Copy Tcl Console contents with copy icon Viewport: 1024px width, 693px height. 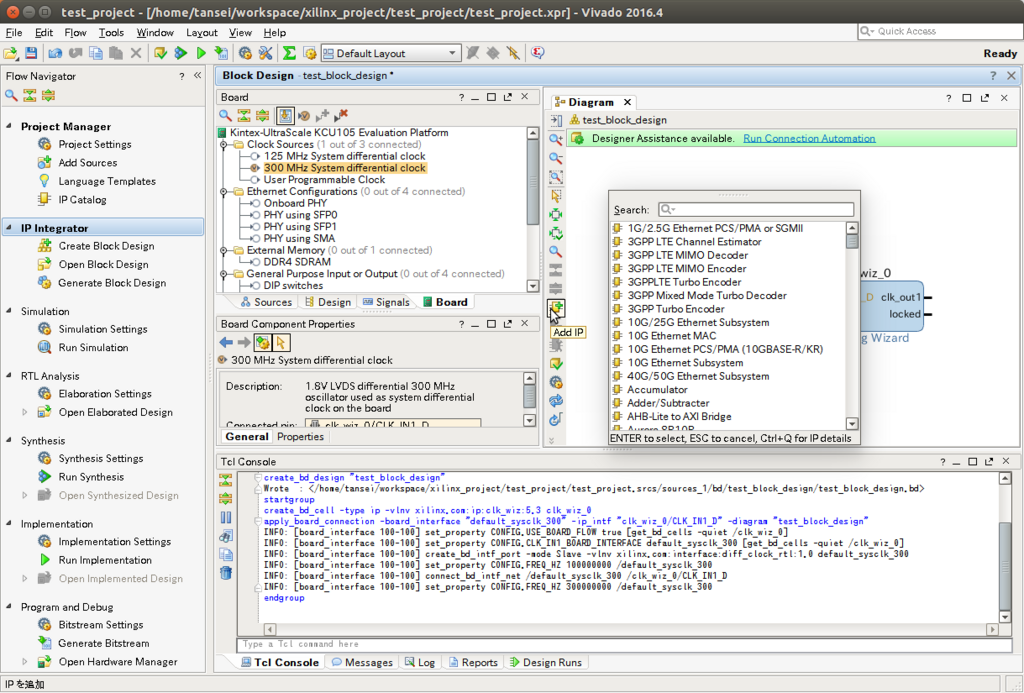click(225, 555)
